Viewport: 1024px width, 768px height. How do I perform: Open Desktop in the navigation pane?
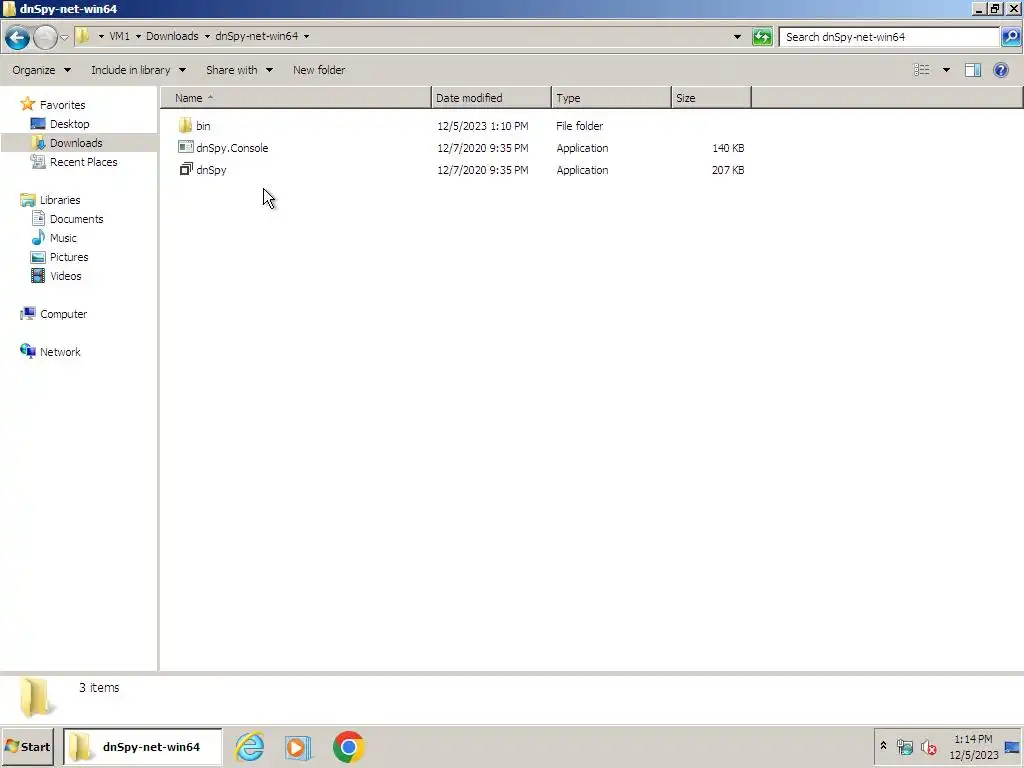point(69,123)
